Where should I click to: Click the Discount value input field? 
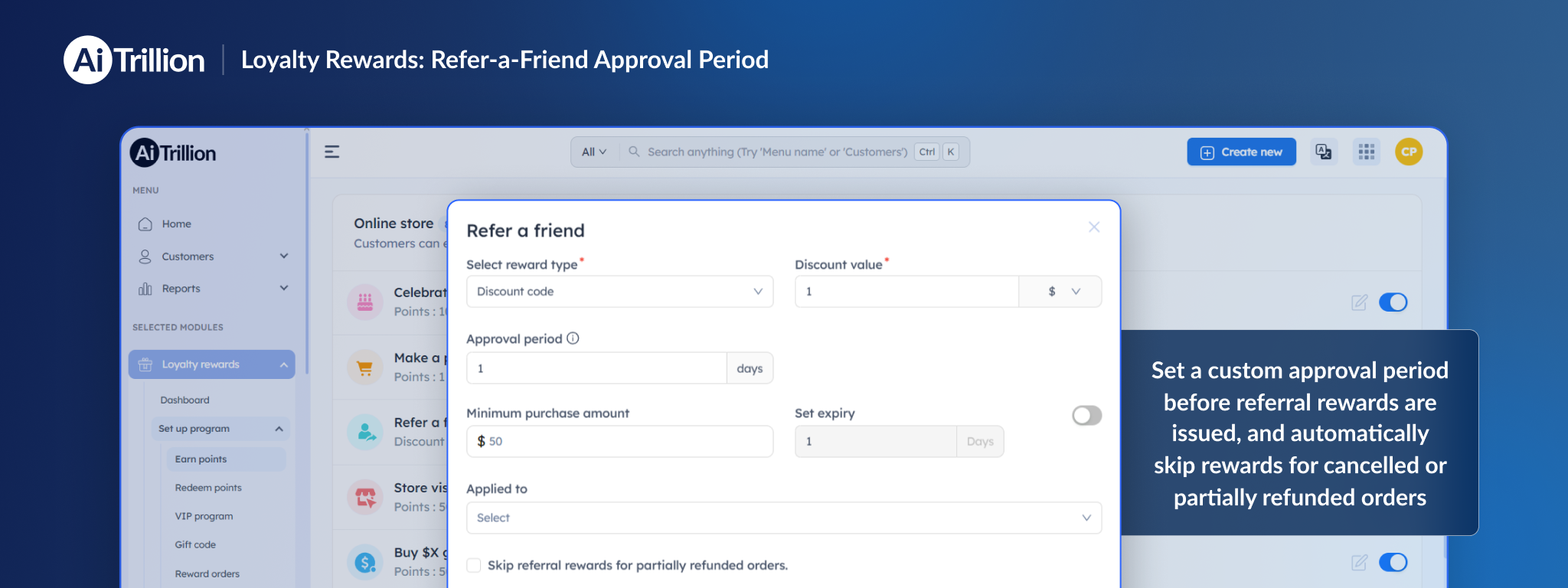906,292
